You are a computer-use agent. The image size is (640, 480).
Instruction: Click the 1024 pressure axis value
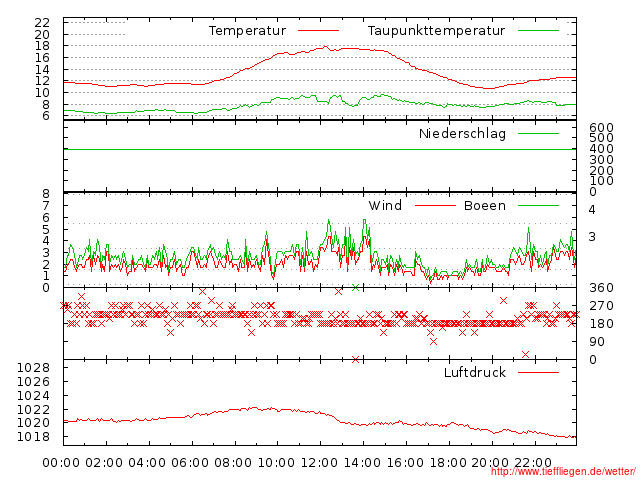tap(33, 396)
